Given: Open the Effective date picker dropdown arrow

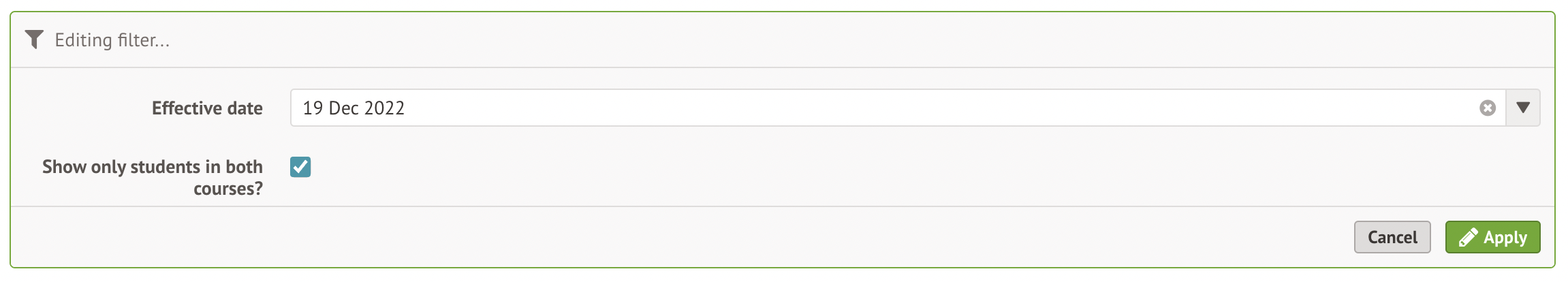Looking at the screenshot, I should coord(1523,108).
